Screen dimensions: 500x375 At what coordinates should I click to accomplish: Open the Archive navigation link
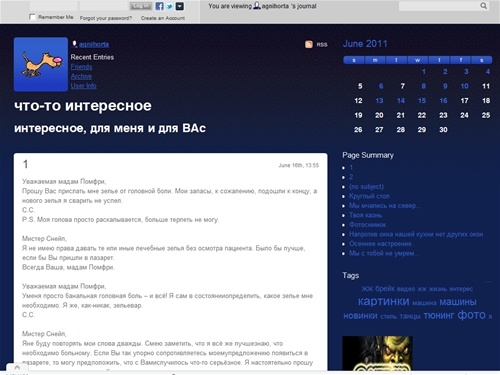click(x=81, y=76)
